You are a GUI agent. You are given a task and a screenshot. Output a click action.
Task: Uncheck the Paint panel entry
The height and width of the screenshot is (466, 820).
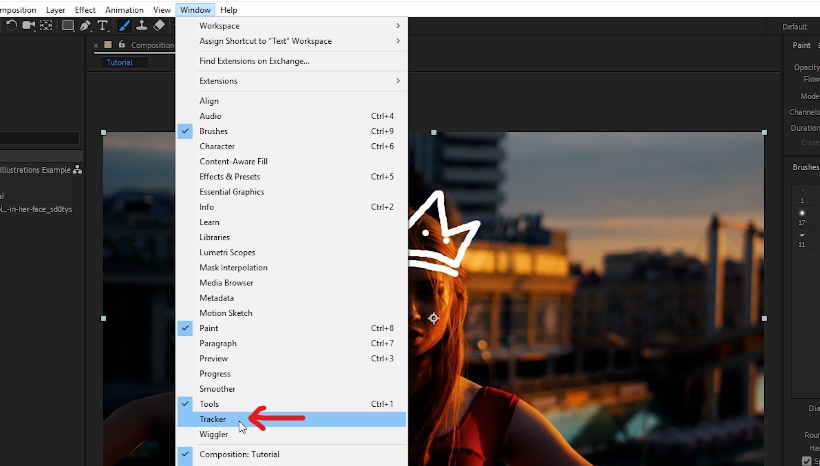[292, 328]
